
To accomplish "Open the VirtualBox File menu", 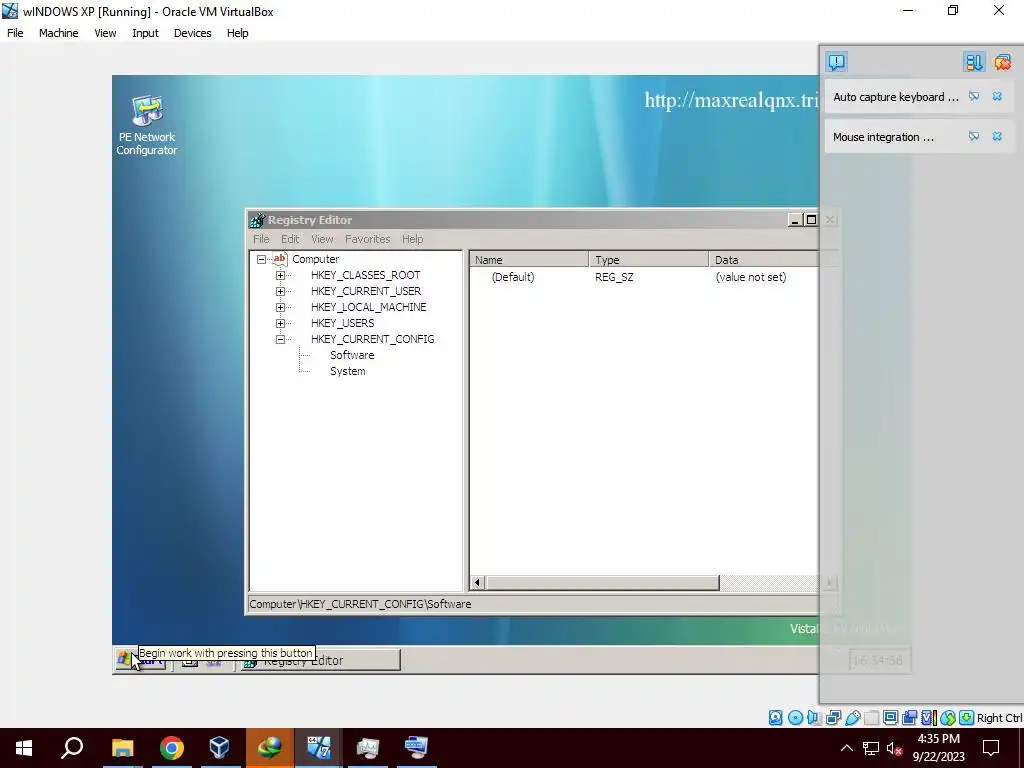I will (x=15, y=33).
